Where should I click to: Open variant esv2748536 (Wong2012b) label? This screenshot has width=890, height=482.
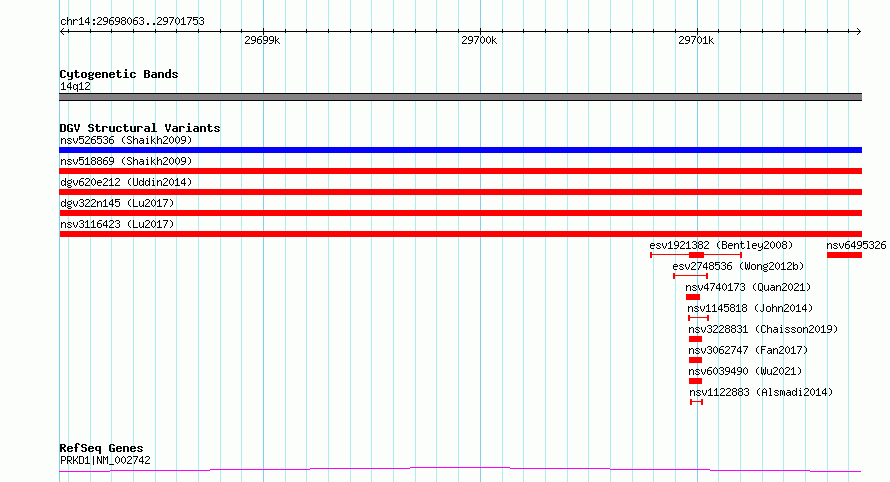click(738, 266)
